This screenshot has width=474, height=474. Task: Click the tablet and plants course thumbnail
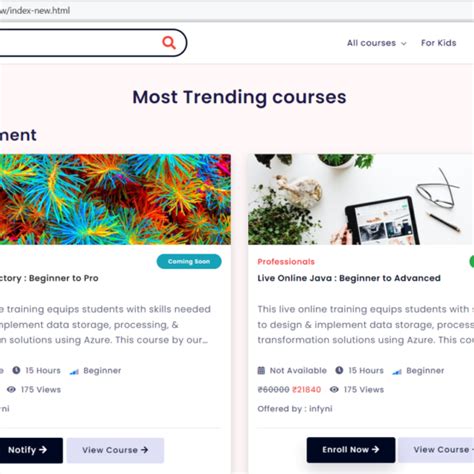[361, 199]
